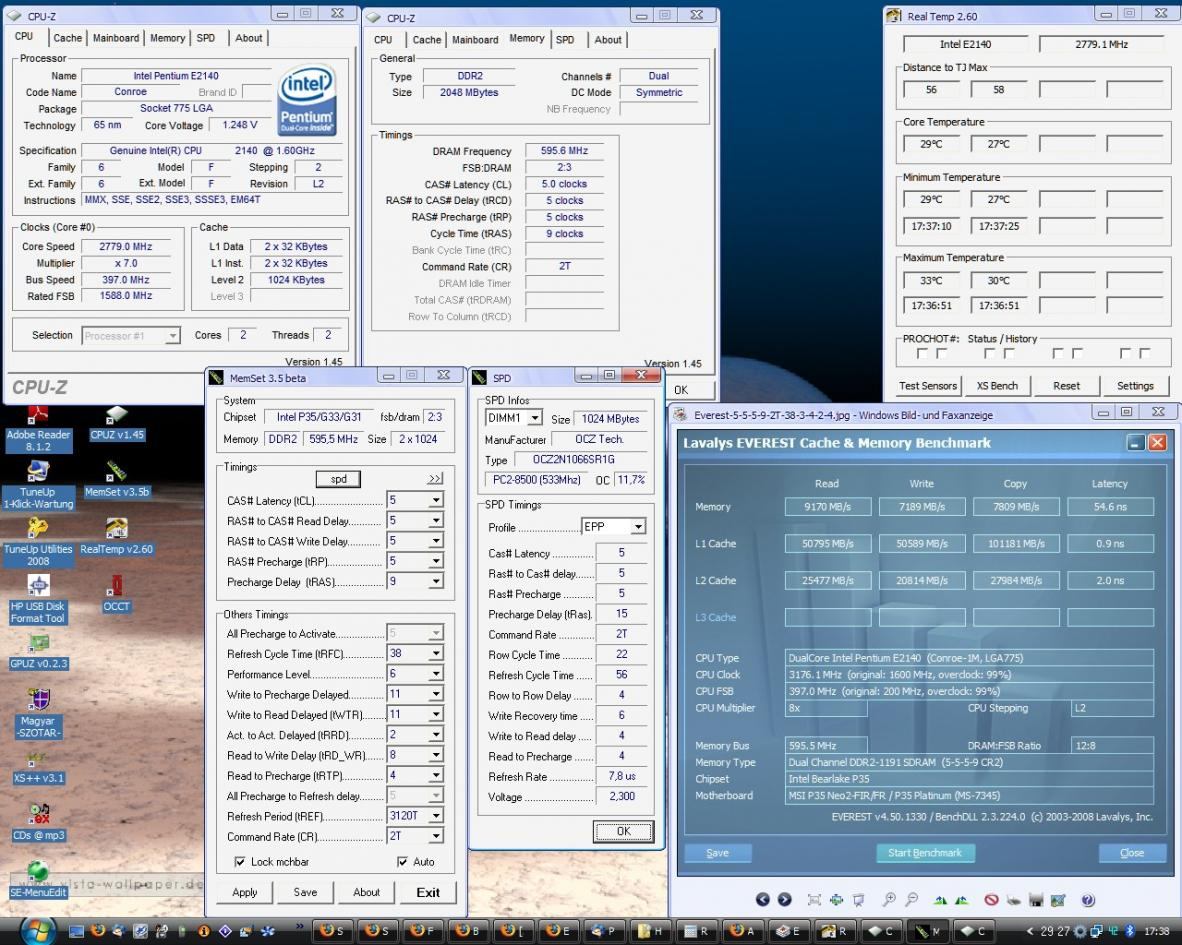Open Precharge Delay (tRAS) dropdown in MemSet
The width and height of the screenshot is (1182, 945).
(436, 582)
